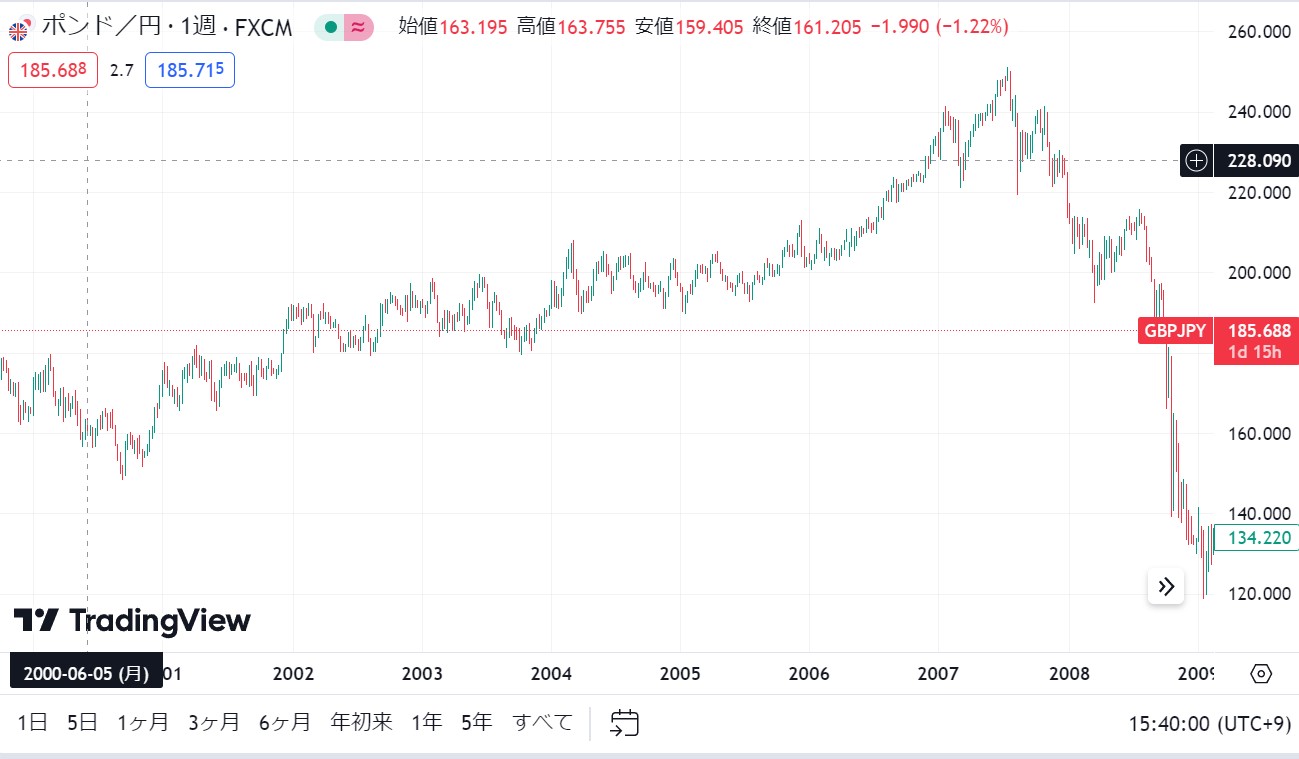
Task: Click the plus icon beside 228.090
Action: point(1197,160)
